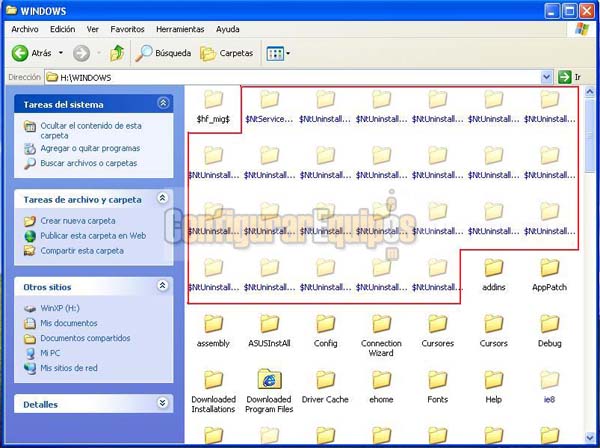Toggle the Carpetas folder pane
Viewport: 600px width, 448px height.
click(x=227, y=53)
